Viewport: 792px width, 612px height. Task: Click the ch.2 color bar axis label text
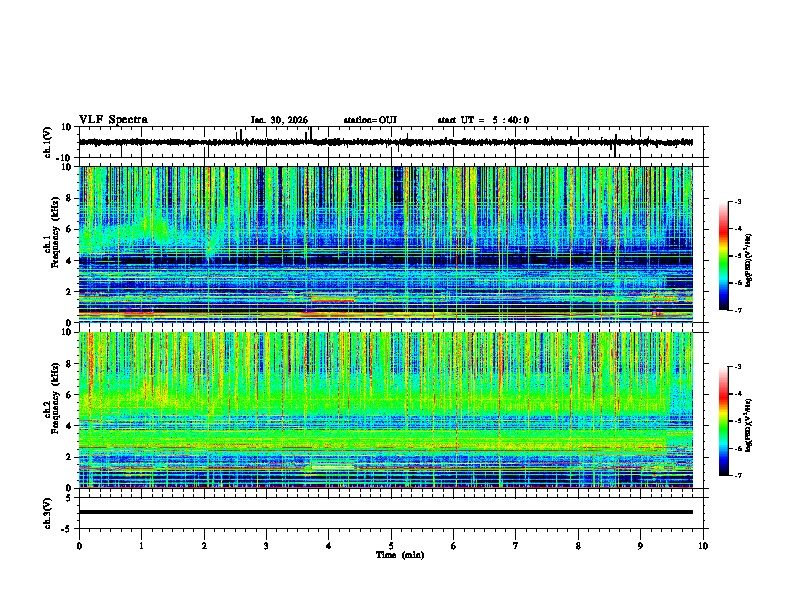pos(749,425)
